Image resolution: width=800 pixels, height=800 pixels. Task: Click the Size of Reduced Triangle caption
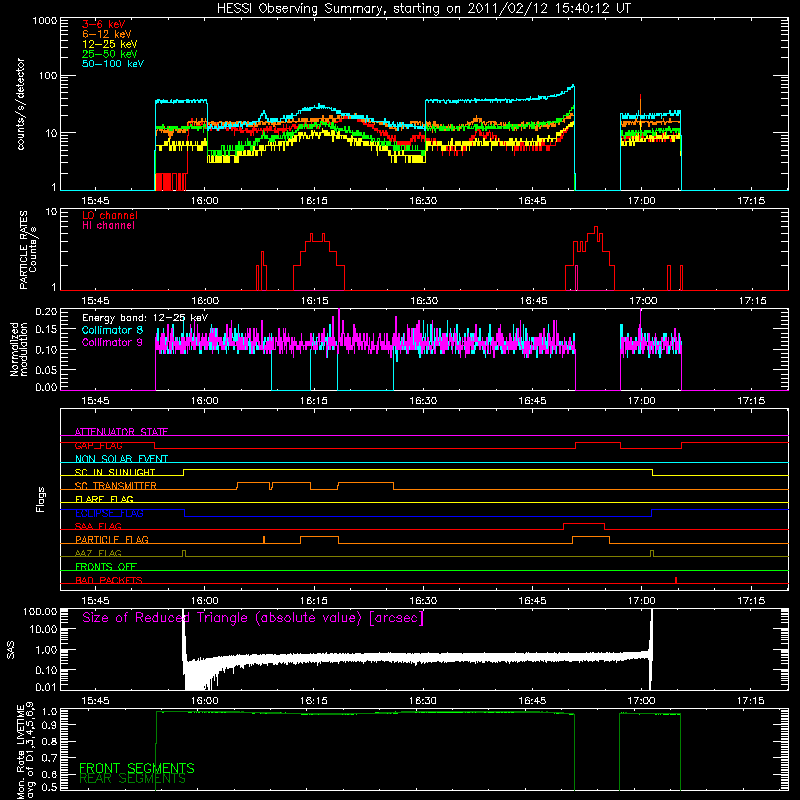tap(253, 618)
